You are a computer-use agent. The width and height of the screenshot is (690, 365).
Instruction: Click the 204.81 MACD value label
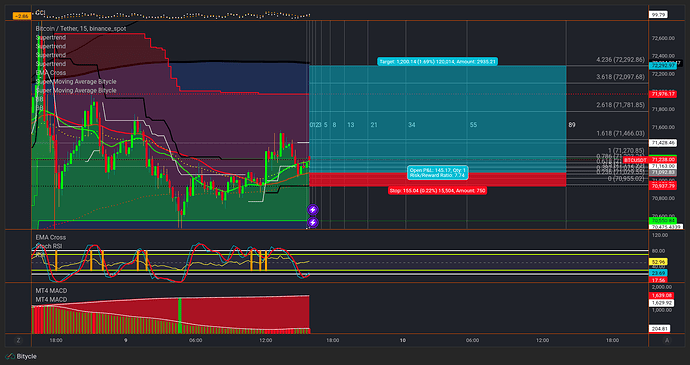click(x=659, y=328)
